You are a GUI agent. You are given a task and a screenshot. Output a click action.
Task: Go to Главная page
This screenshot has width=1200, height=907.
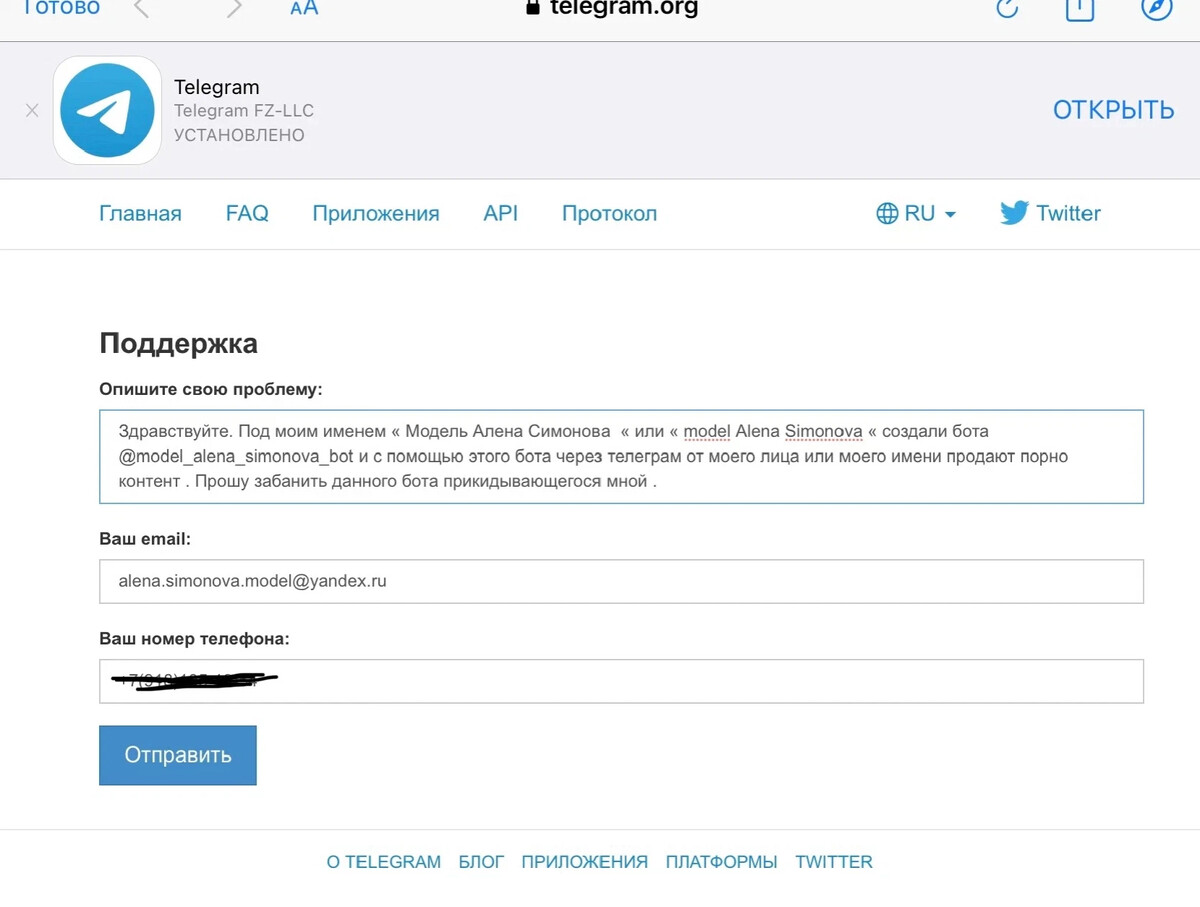tap(140, 213)
